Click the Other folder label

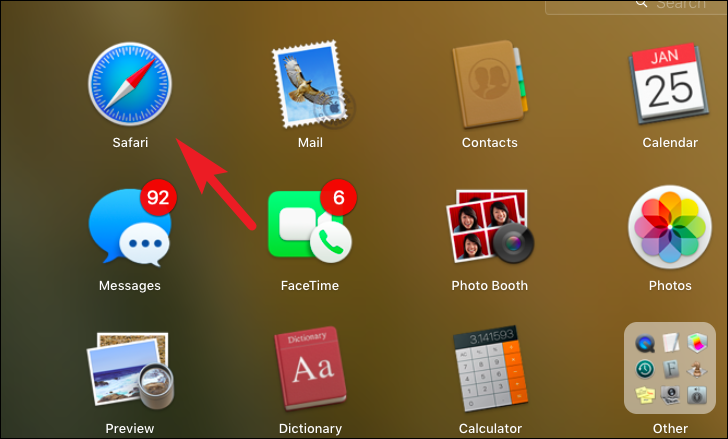(x=670, y=428)
